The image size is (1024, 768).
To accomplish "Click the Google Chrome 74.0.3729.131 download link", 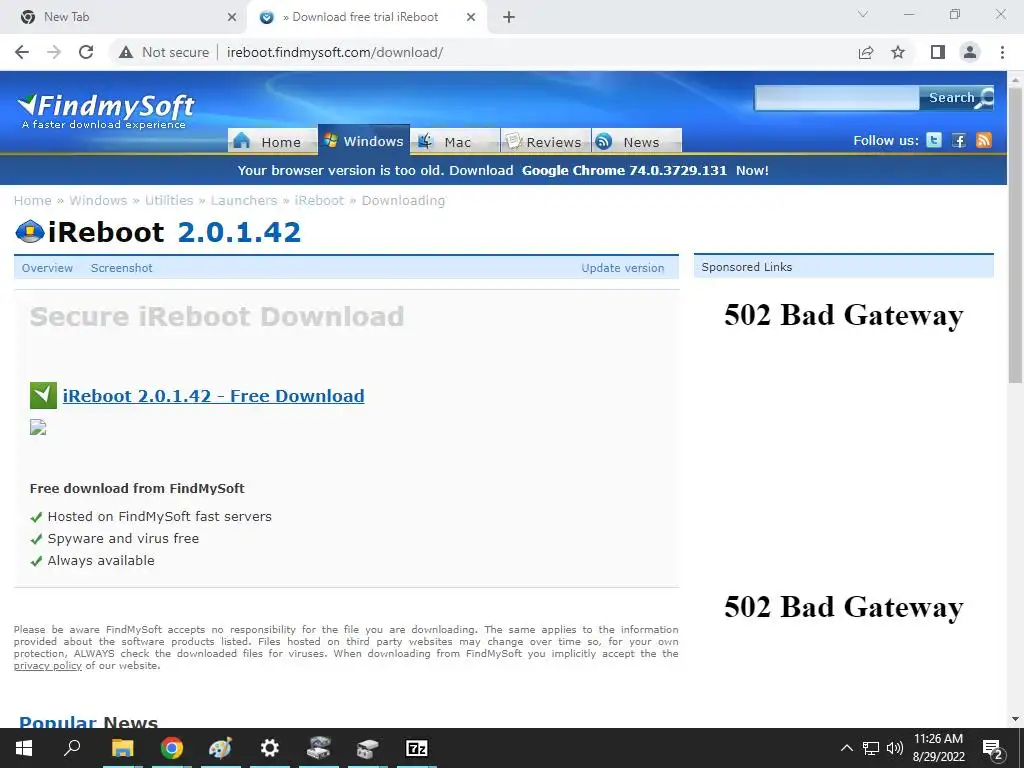I will (x=624, y=170).
